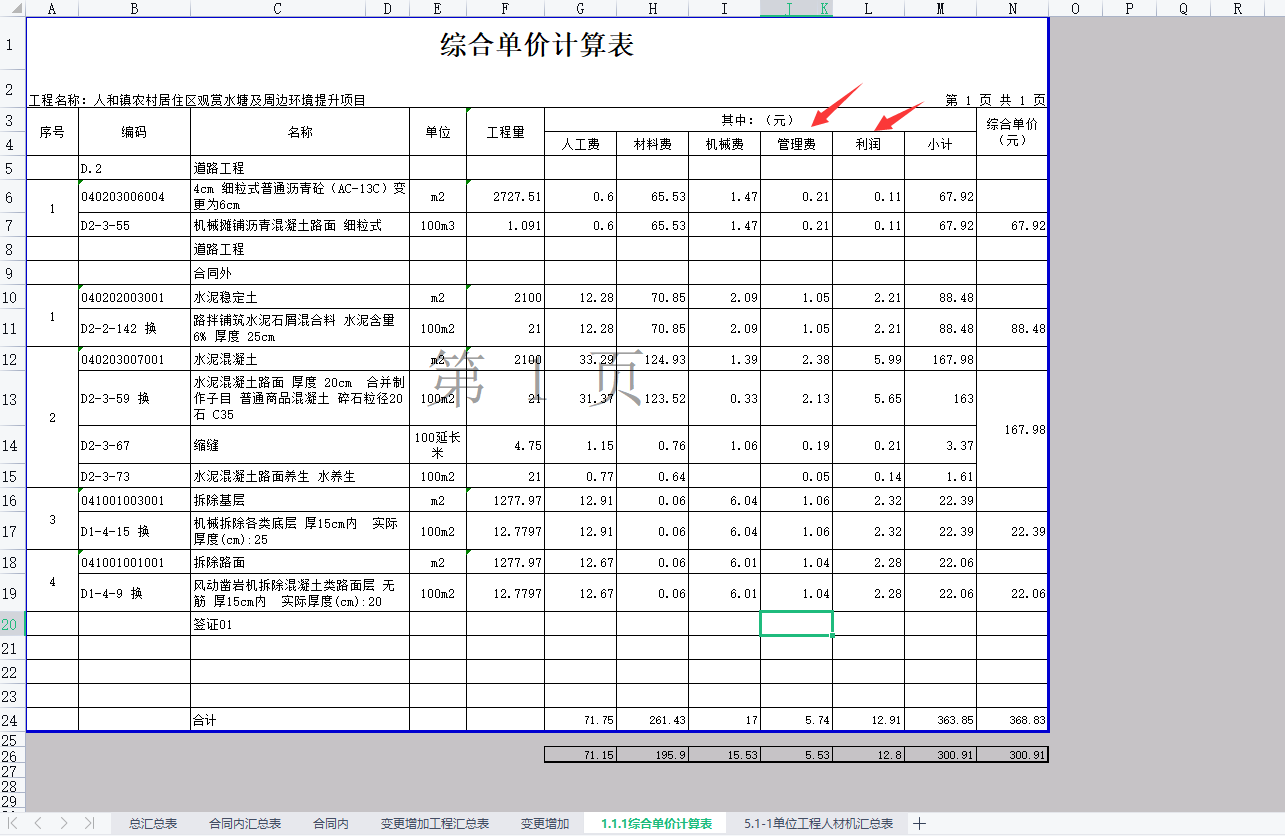Add a new sheet with plus icon
The height and width of the screenshot is (836, 1285).
tap(919, 823)
